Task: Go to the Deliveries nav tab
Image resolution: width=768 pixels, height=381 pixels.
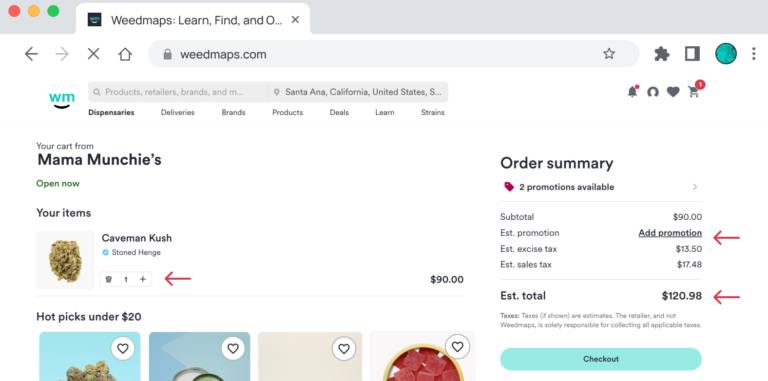Action: click(x=178, y=113)
